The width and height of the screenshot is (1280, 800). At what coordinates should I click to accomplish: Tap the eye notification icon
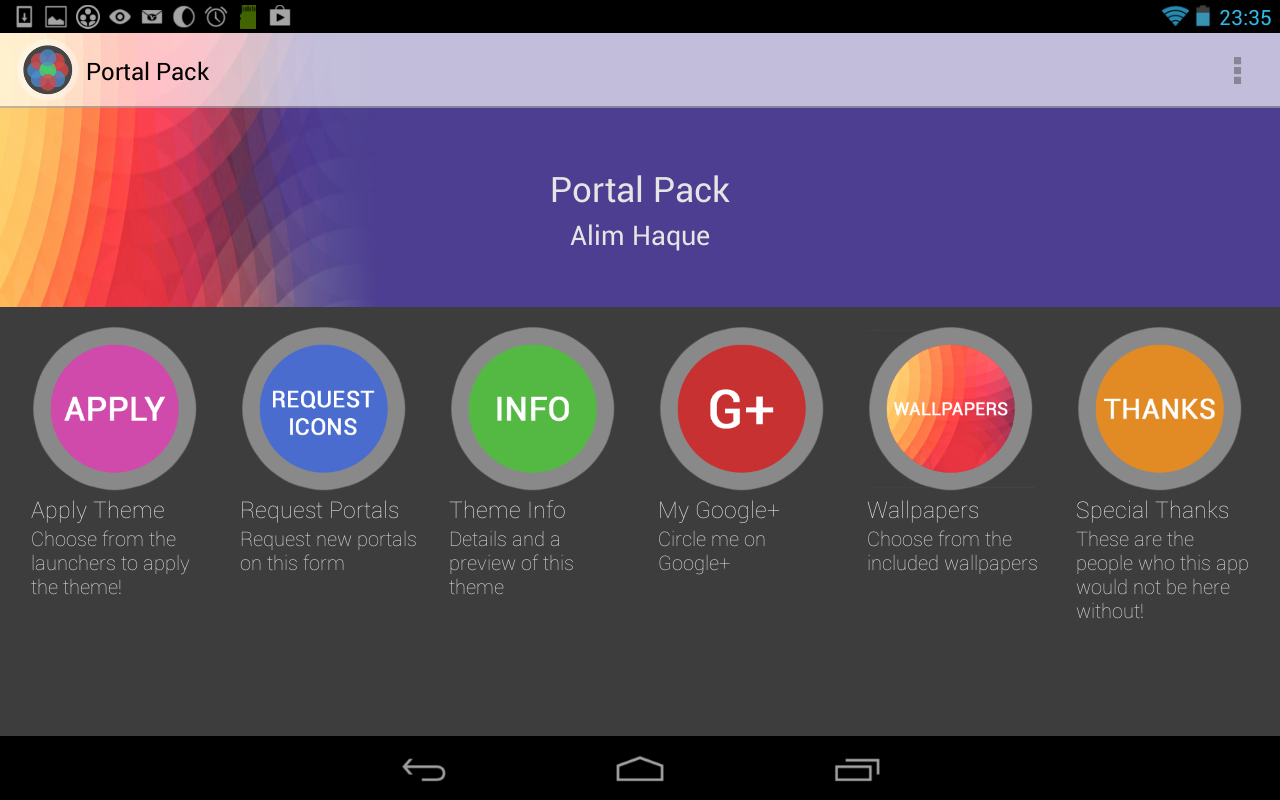(x=120, y=16)
